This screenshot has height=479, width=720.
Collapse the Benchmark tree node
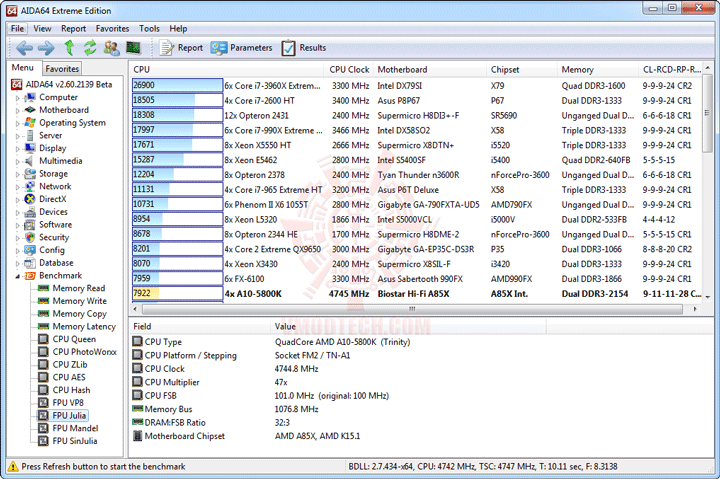coord(17,276)
